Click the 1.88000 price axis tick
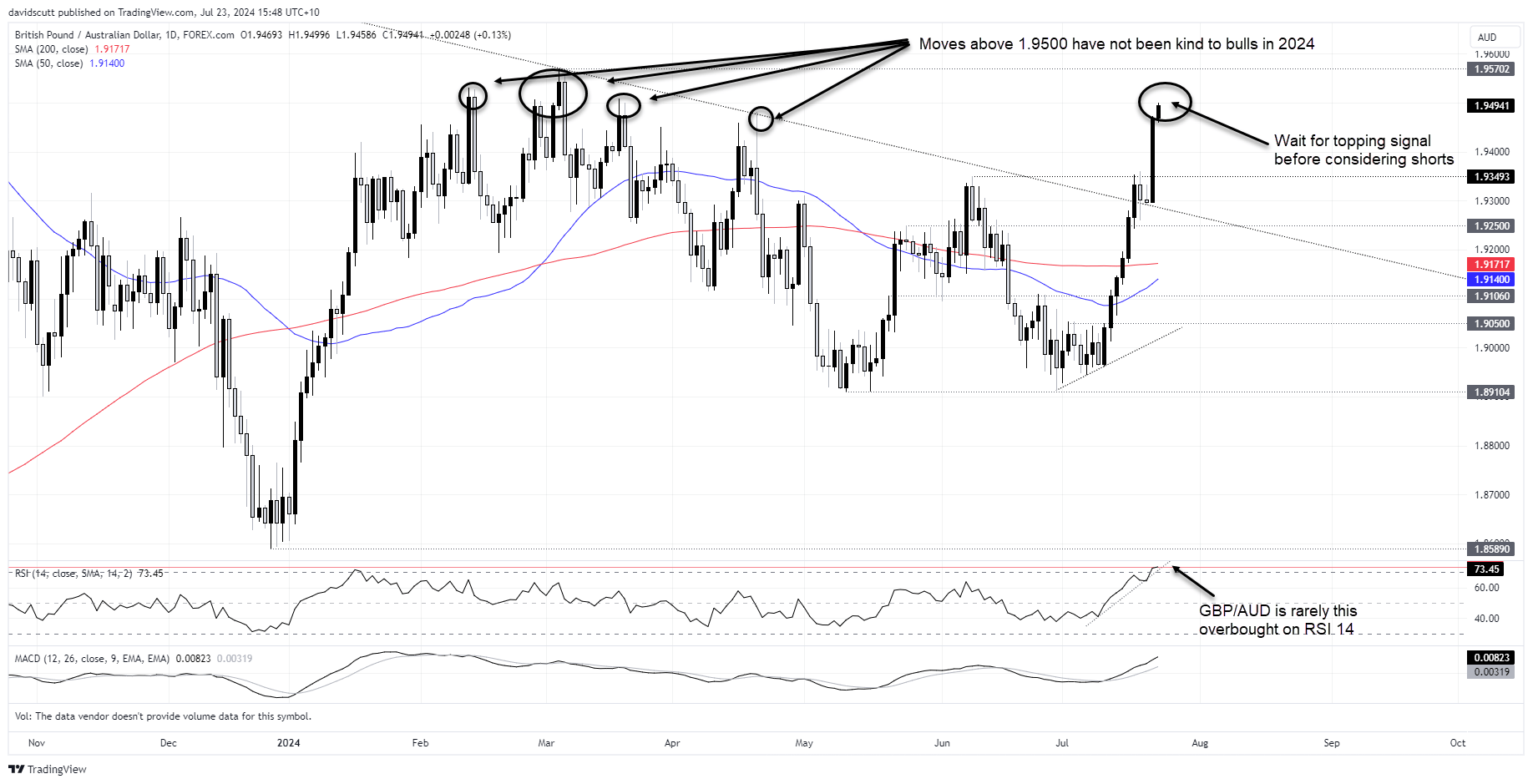 pyautogui.click(x=1492, y=446)
